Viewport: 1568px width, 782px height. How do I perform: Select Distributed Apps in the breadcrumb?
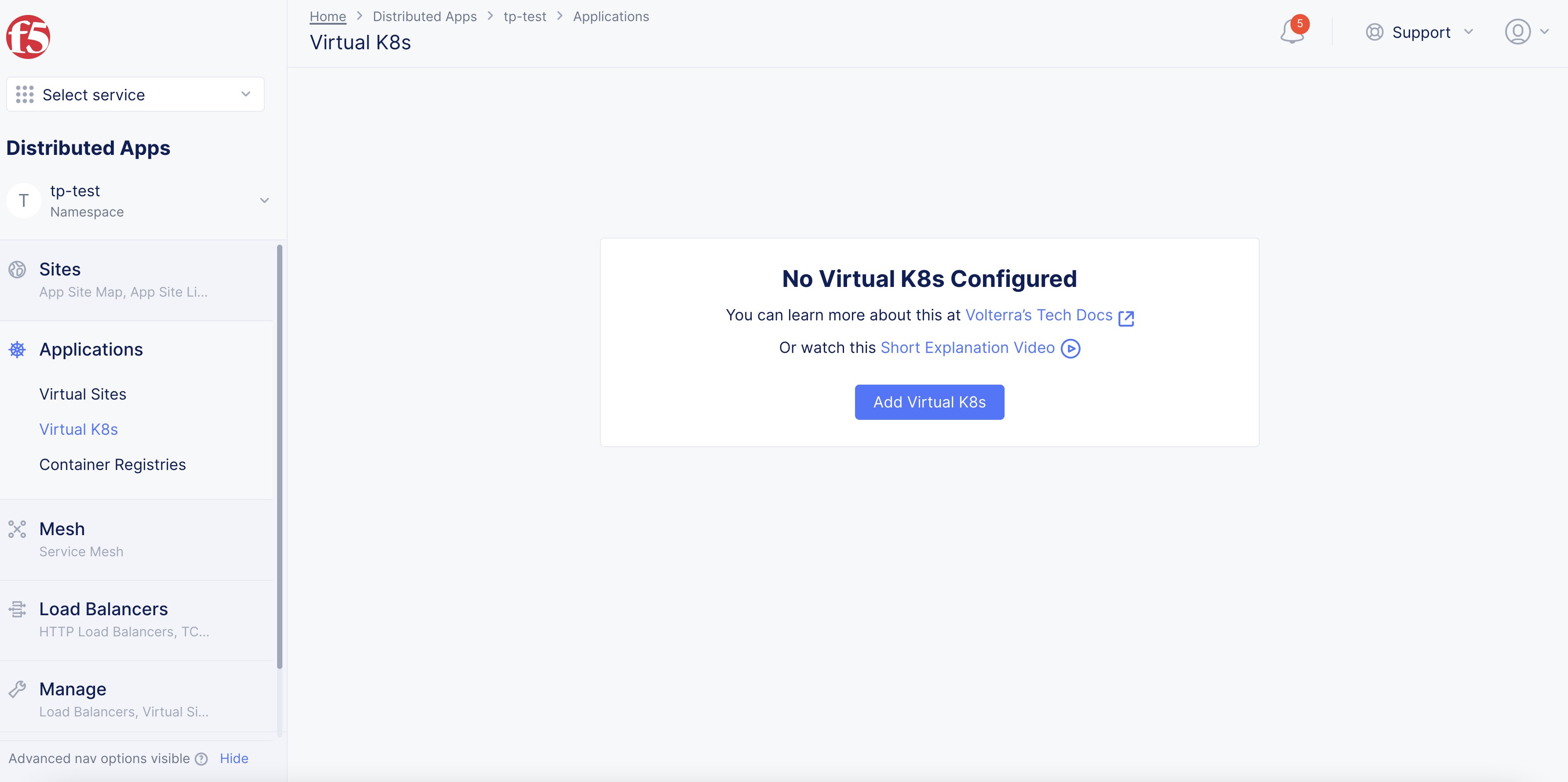(424, 16)
